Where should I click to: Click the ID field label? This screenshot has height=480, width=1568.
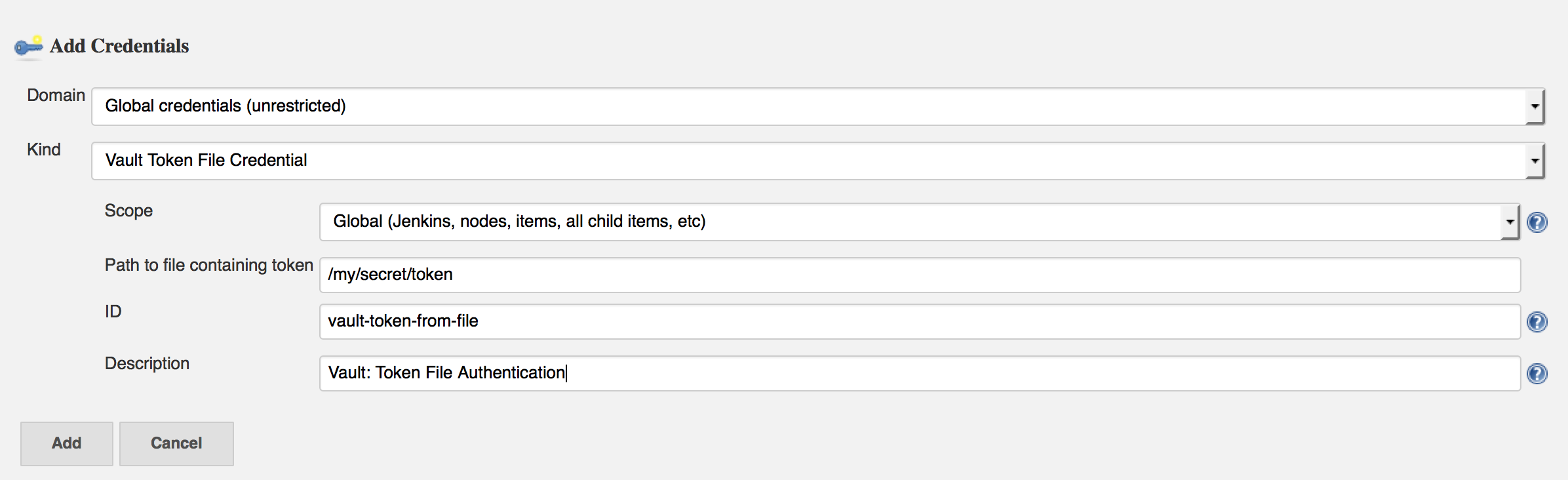pos(113,311)
